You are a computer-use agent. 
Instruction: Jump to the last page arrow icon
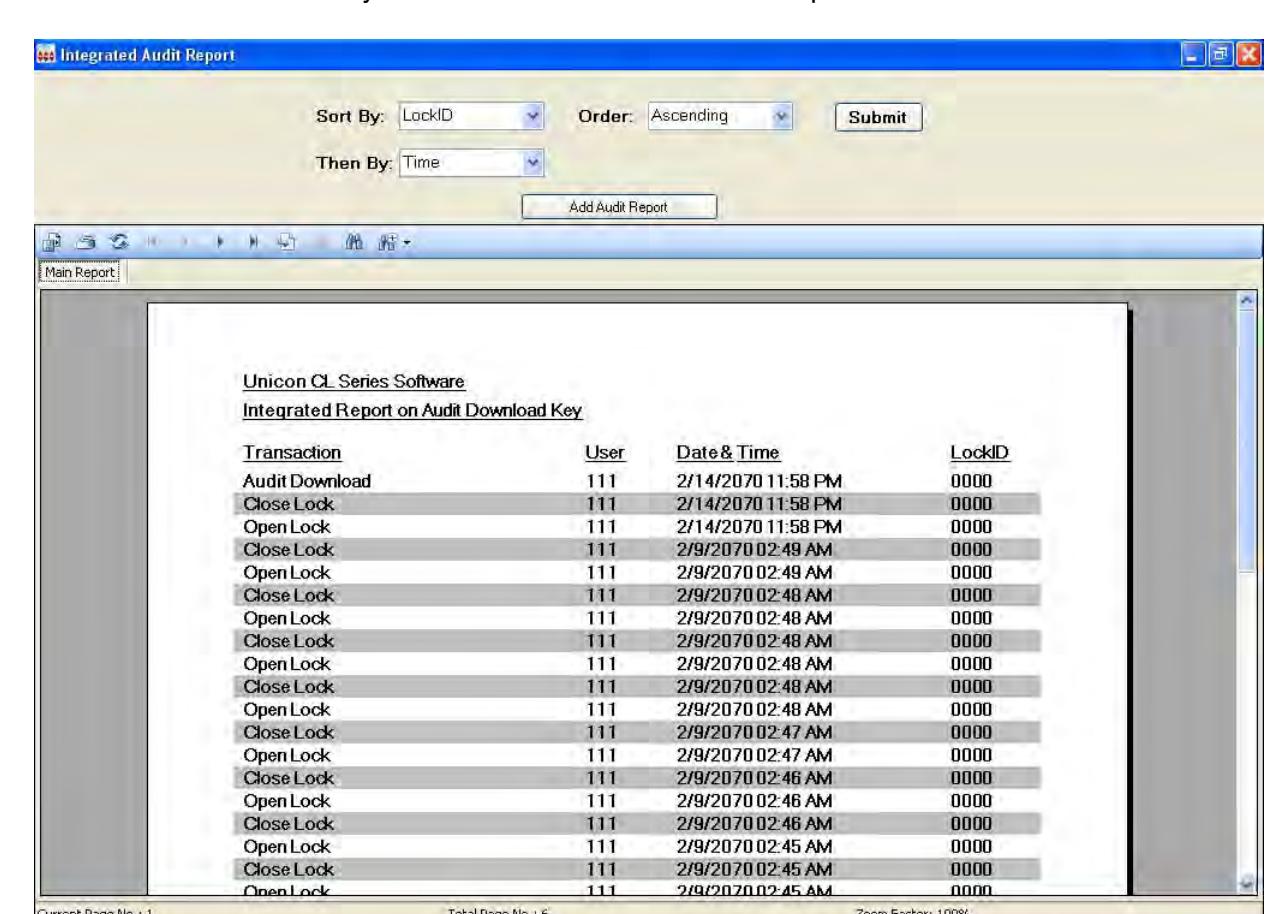pos(253,241)
